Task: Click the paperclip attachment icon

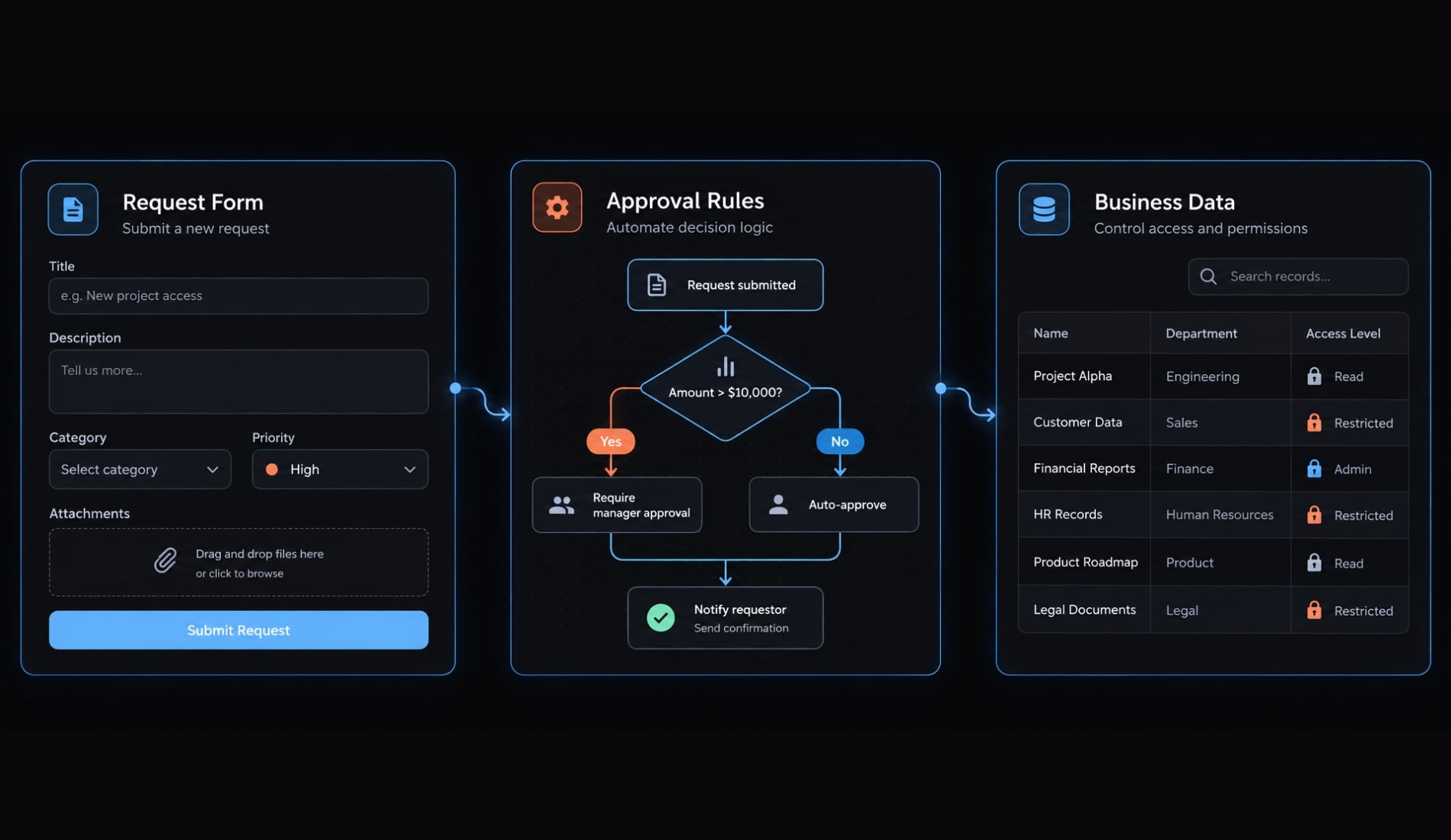Action: pyautogui.click(x=165, y=561)
